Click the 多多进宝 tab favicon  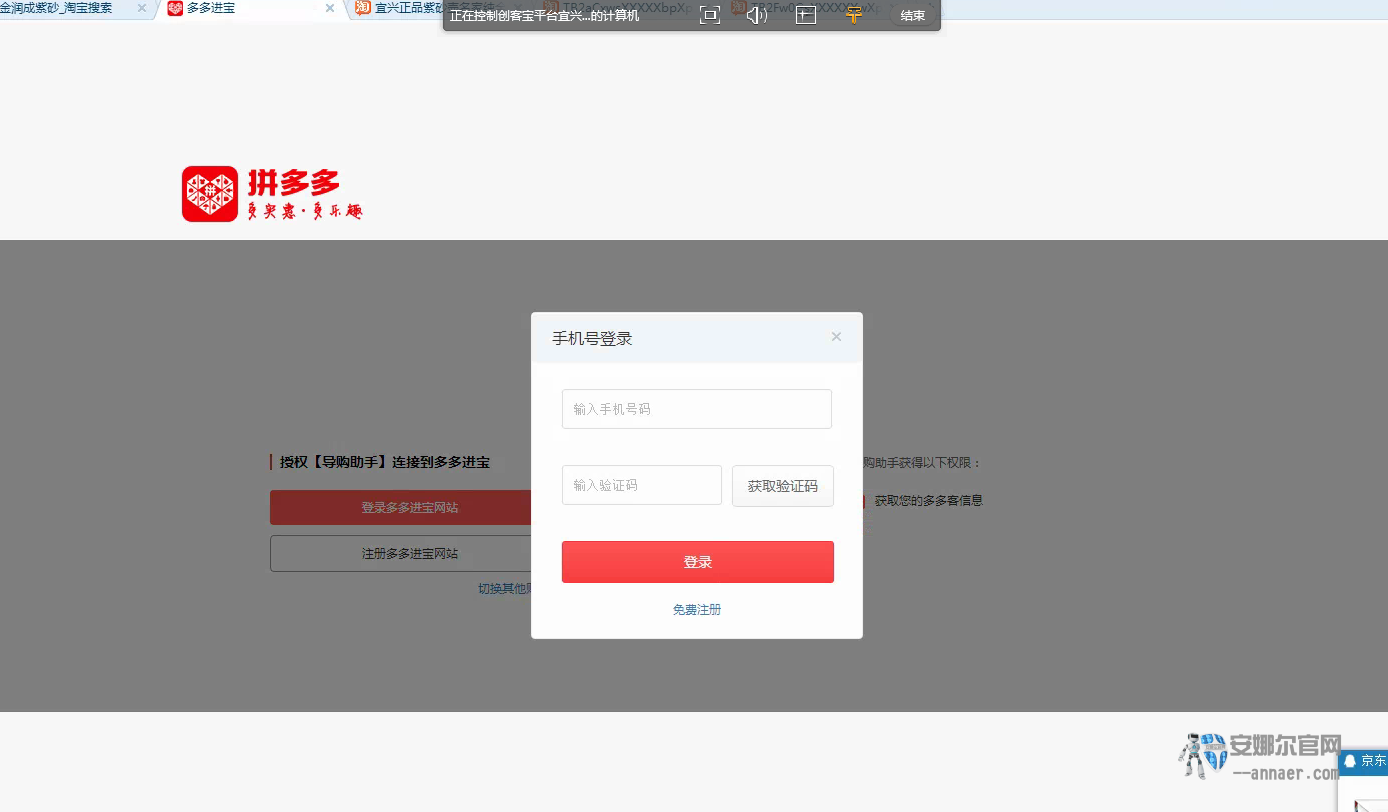pos(175,8)
